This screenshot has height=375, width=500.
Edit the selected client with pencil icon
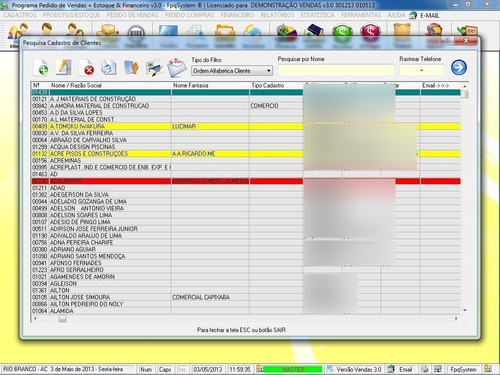[63, 68]
